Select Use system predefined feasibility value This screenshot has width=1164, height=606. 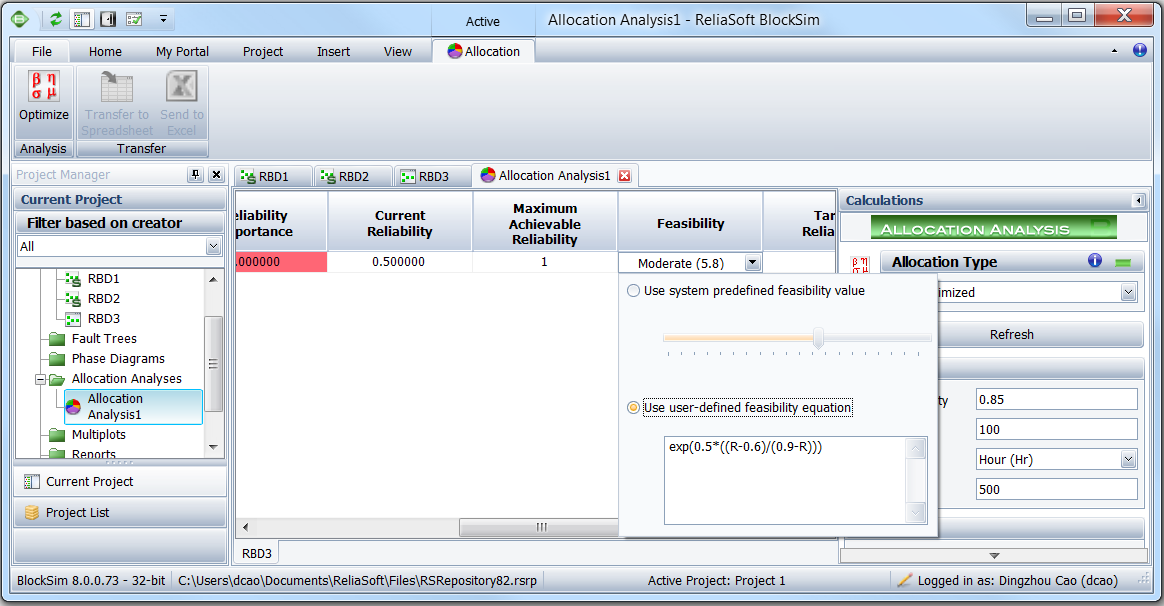point(633,291)
